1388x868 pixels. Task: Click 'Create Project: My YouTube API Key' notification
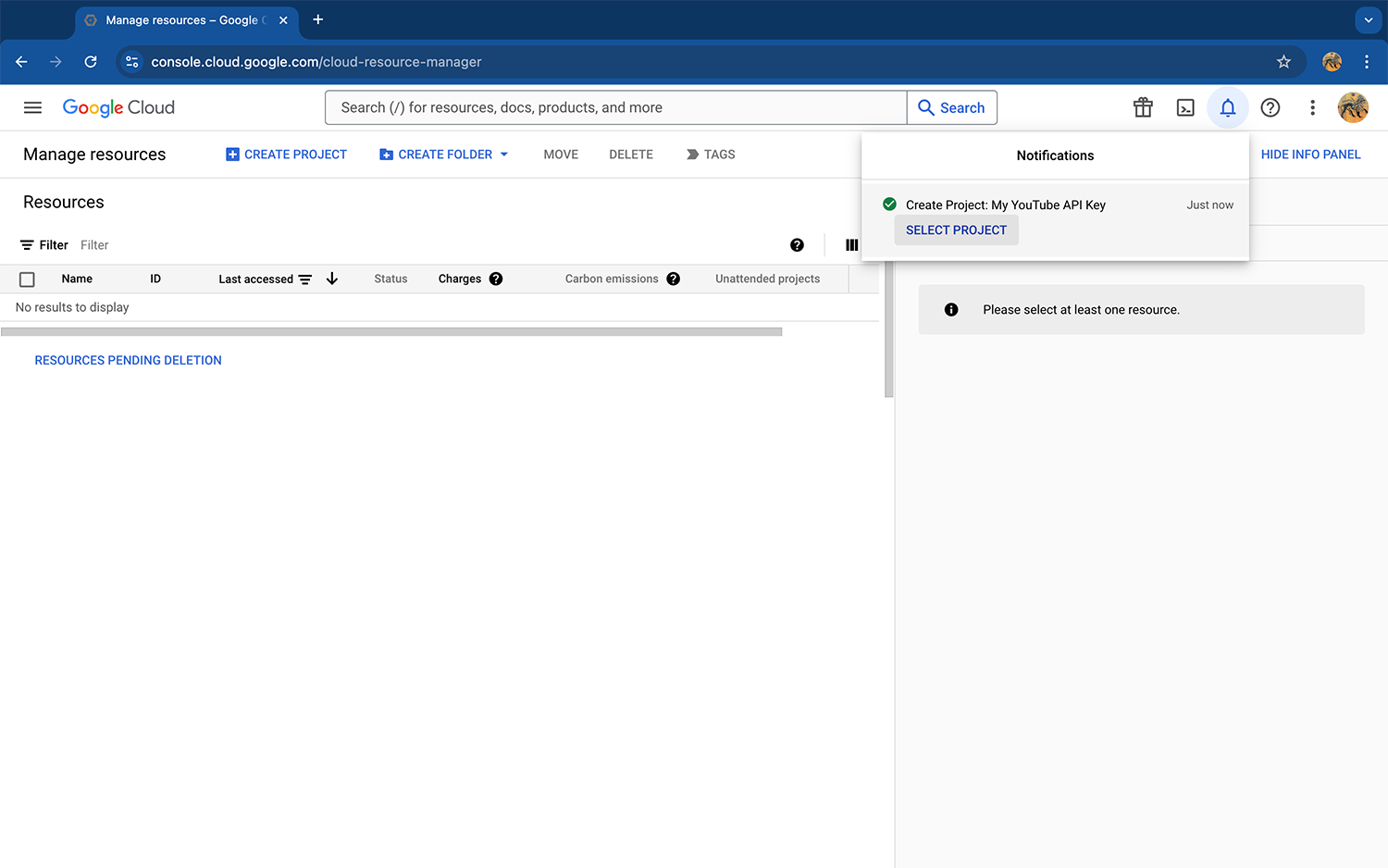coord(1006,205)
